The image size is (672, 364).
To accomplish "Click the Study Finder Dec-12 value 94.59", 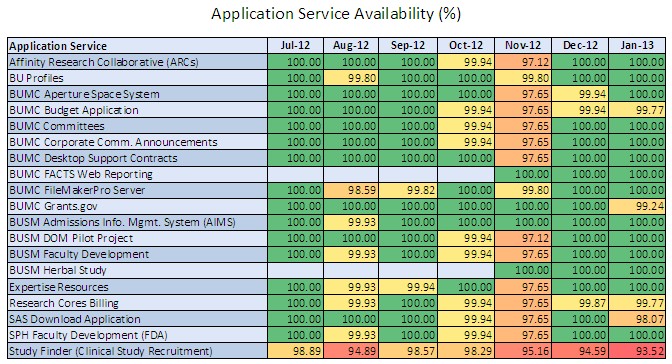I will coord(580,351).
